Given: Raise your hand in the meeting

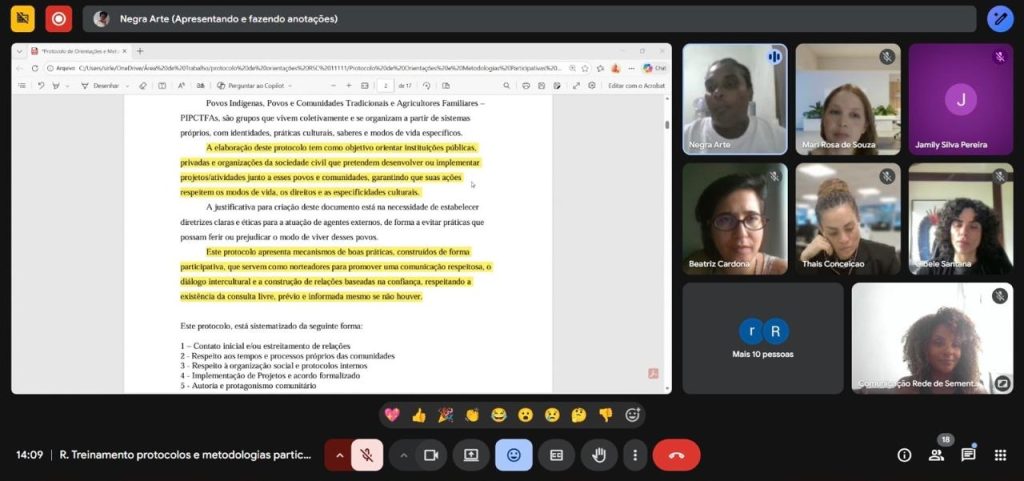Looking at the screenshot, I should pyautogui.click(x=599, y=455).
